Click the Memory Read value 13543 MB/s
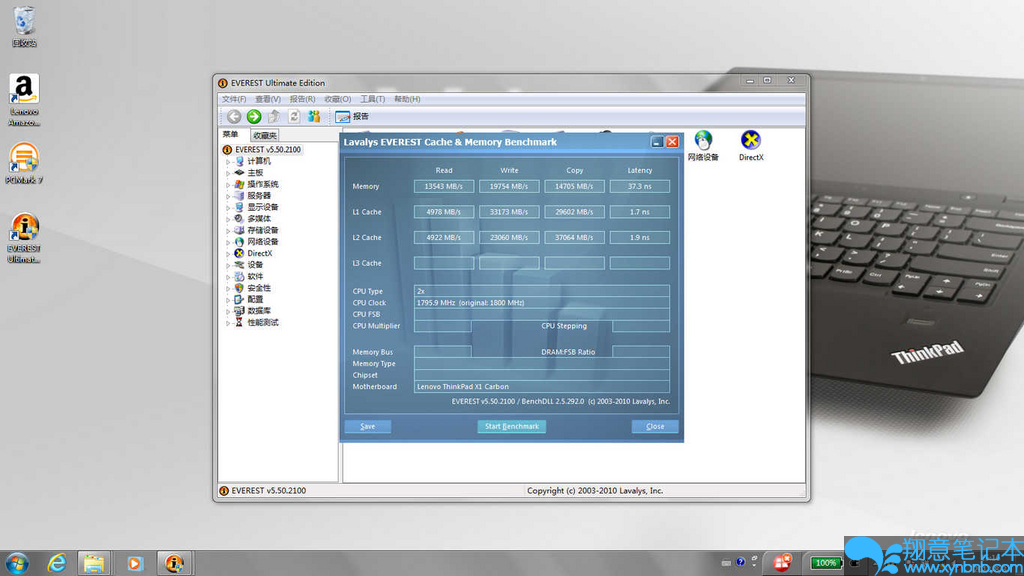This screenshot has width=1024, height=576. point(443,186)
